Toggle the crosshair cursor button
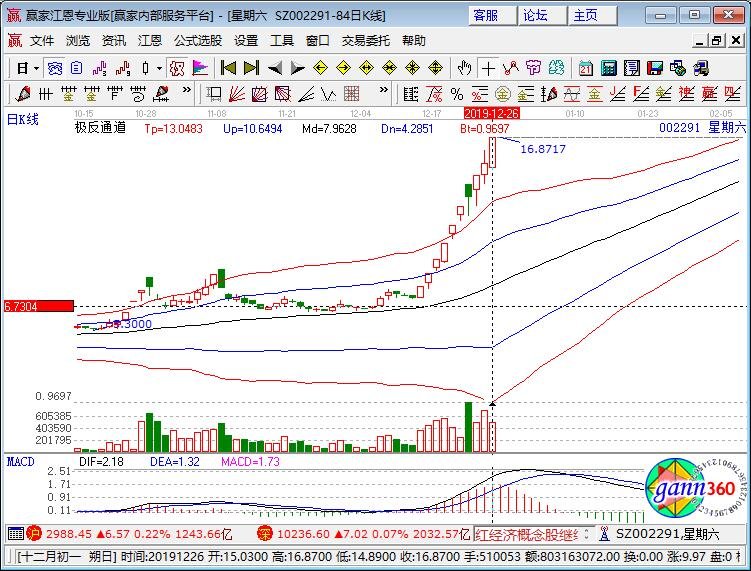Viewport: 751px width, 571px height. point(488,68)
